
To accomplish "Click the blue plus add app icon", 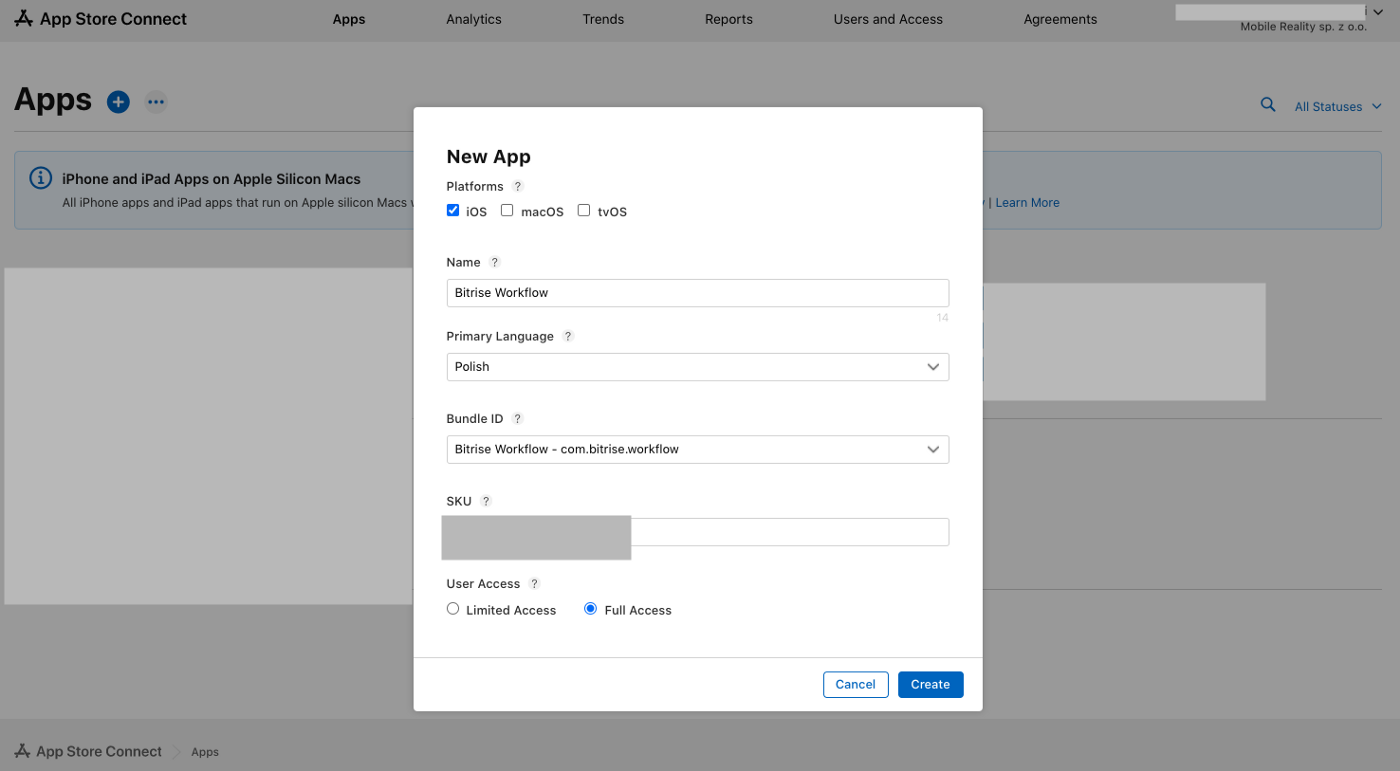I will [x=118, y=102].
